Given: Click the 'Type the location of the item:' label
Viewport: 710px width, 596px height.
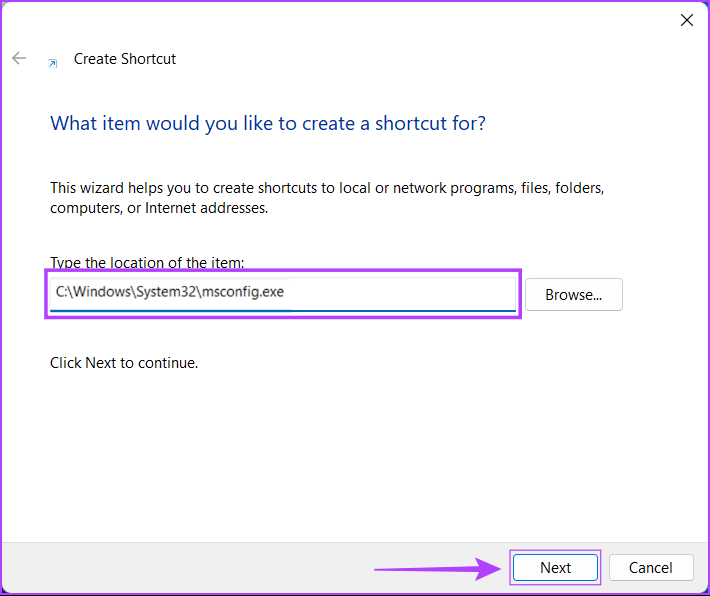Looking at the screenshot, I should (x=147, y=263).
